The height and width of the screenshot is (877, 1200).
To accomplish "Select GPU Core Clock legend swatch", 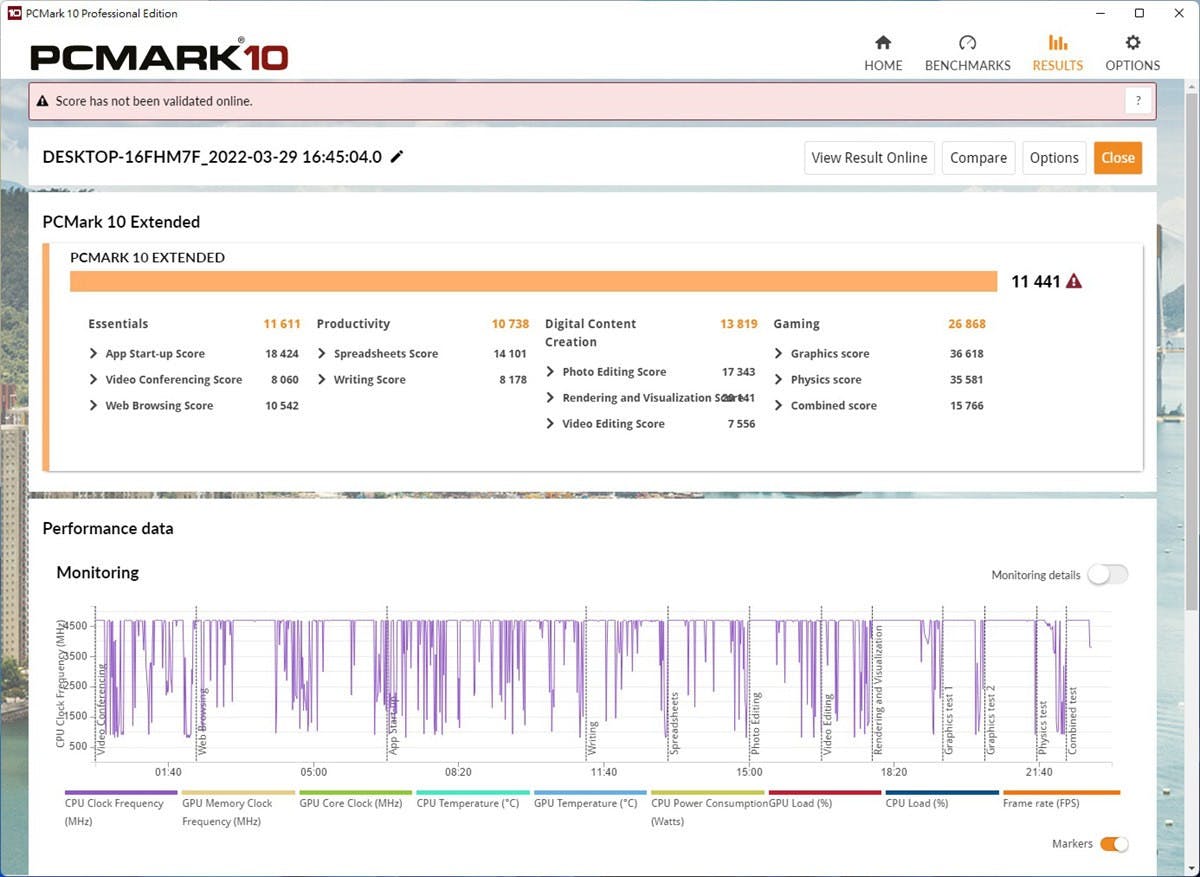I will point(355,793).
